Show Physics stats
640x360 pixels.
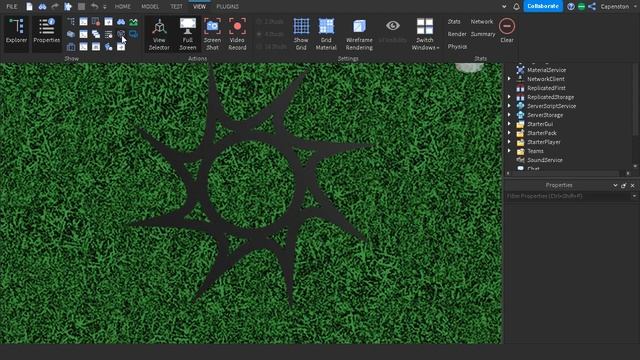pos(457,47)
